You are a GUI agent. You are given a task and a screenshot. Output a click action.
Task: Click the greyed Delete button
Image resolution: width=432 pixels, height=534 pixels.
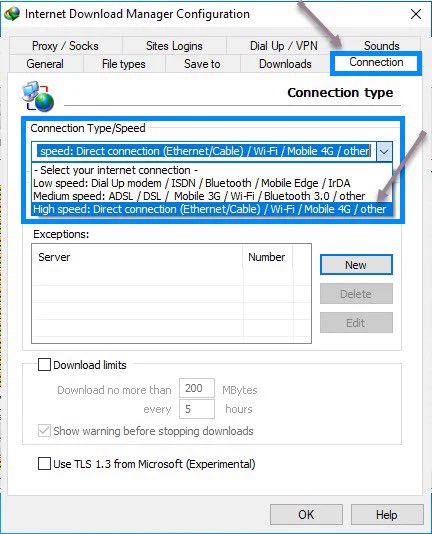[x=356, y=294]
